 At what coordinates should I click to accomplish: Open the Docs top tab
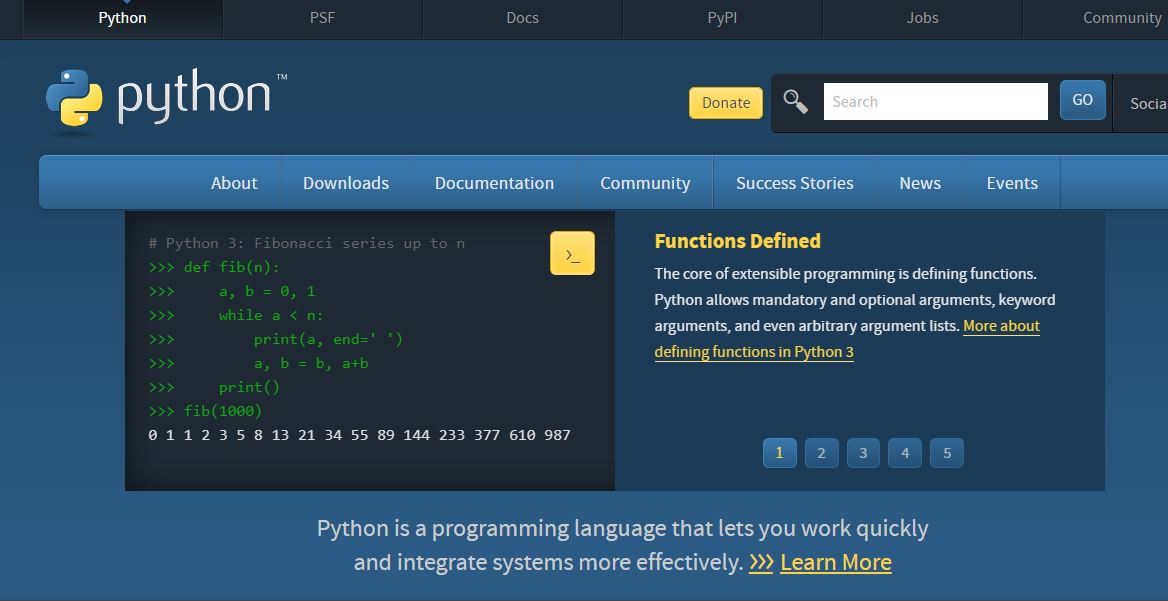[x=522, y=18]
